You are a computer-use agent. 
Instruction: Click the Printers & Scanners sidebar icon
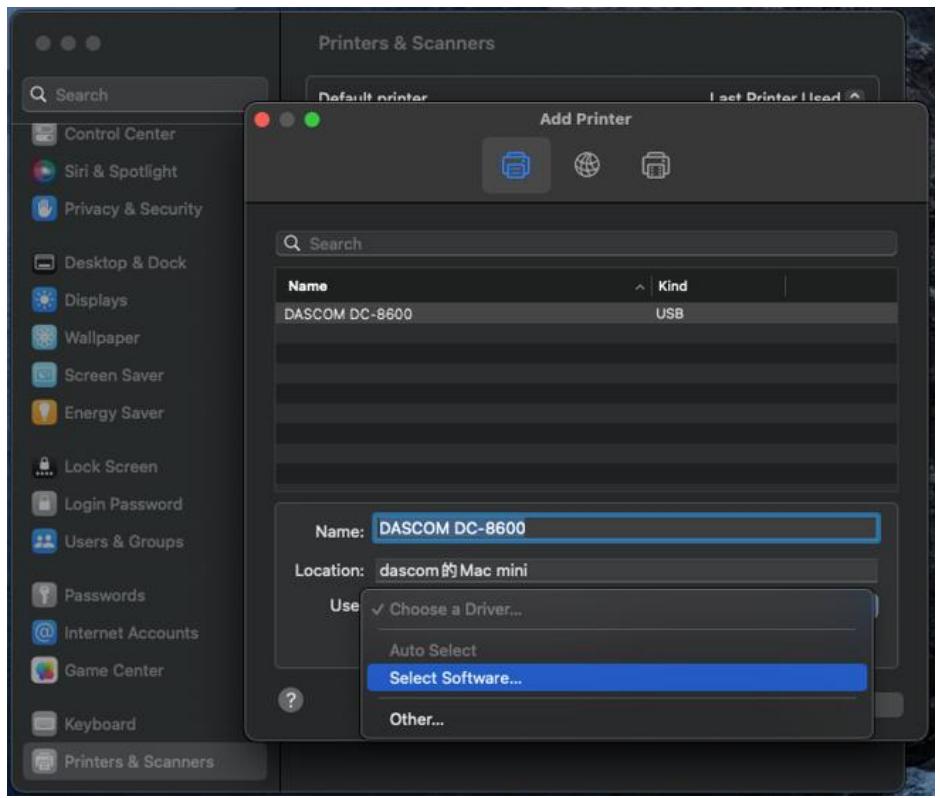point(44,761)
